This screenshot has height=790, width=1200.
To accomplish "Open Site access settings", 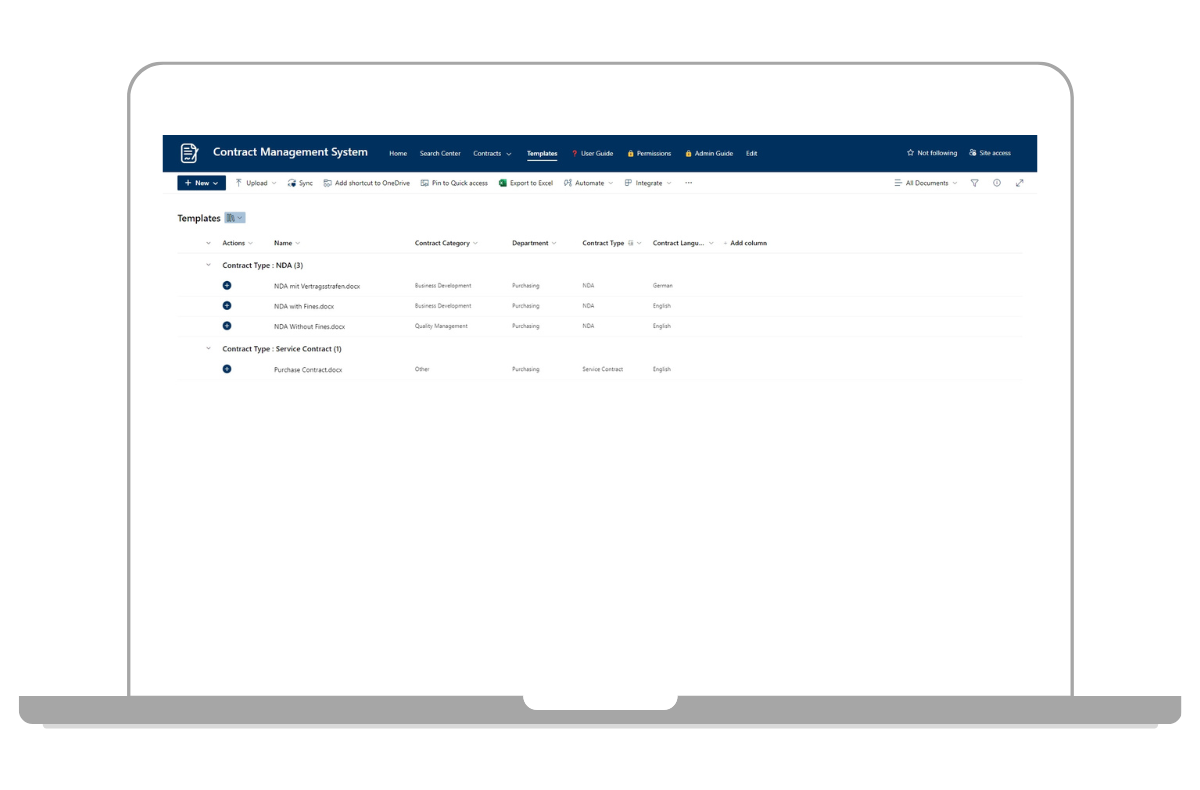I will coord(990,153).
